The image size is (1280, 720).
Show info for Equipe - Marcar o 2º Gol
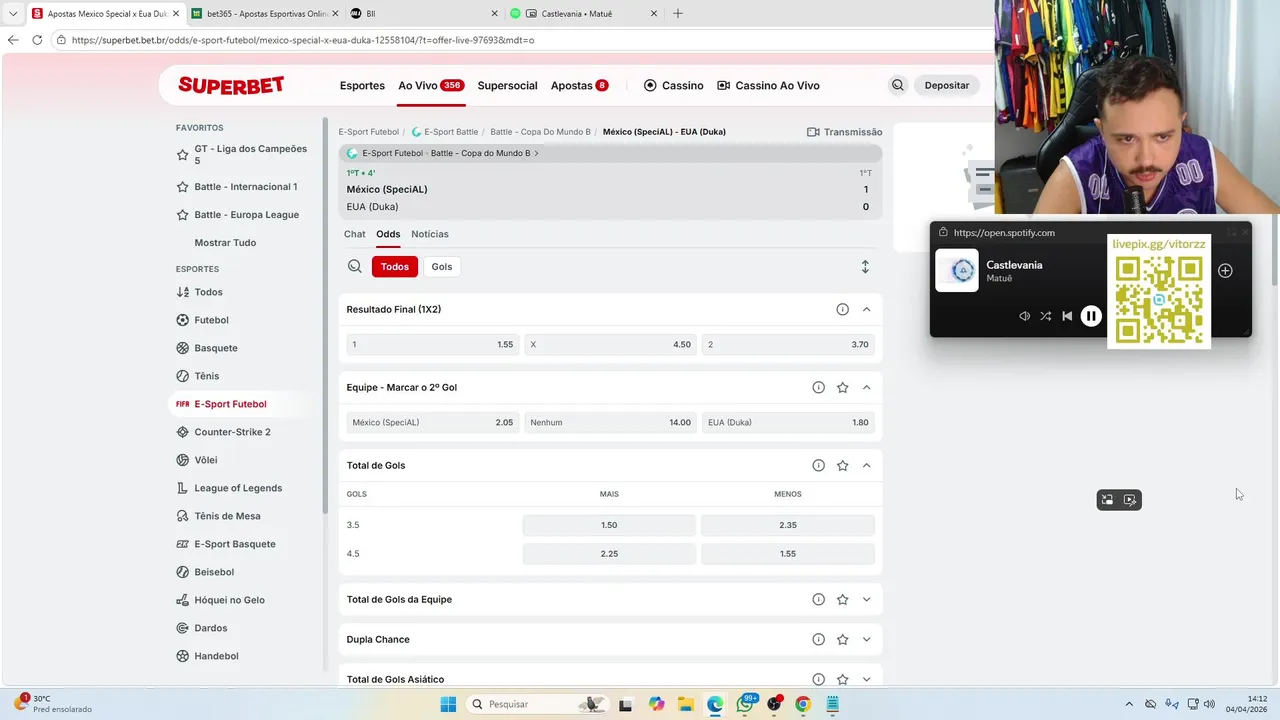tap(818, 387)
